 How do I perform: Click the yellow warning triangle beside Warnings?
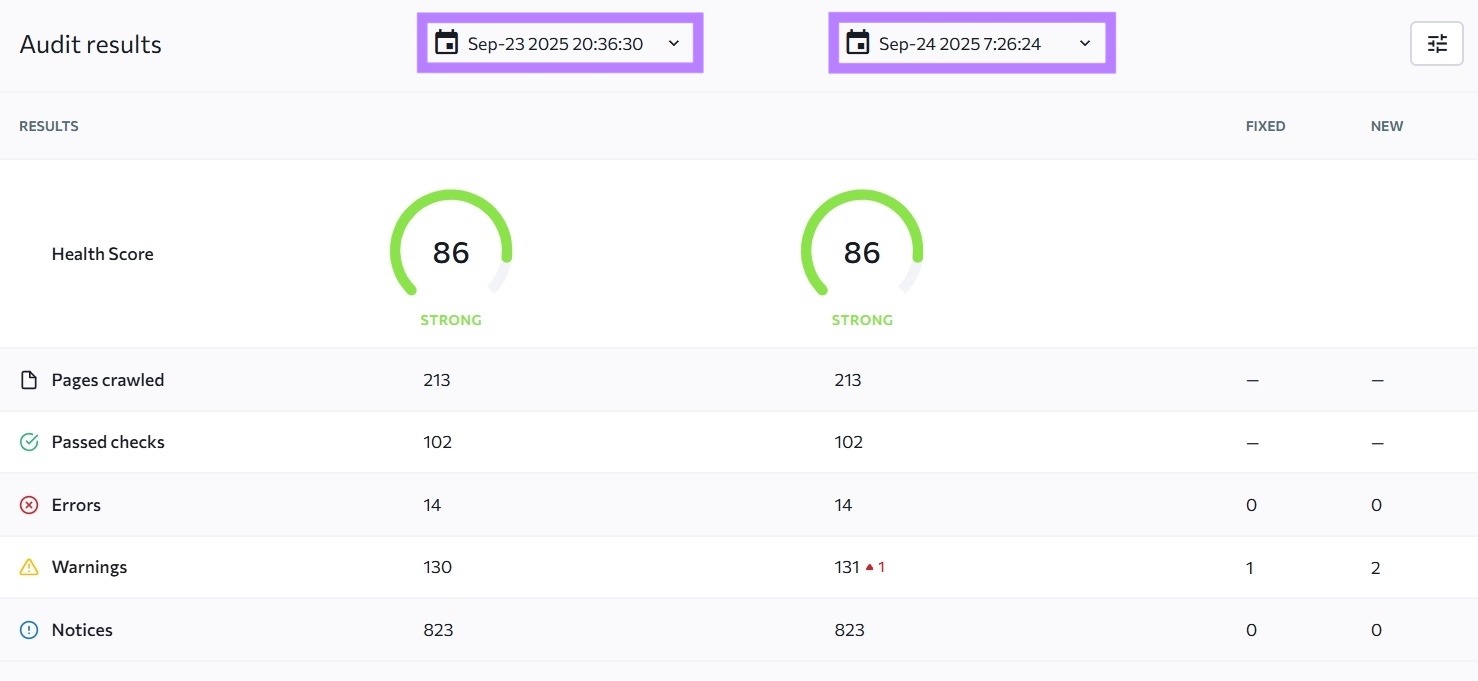(28, 566)
